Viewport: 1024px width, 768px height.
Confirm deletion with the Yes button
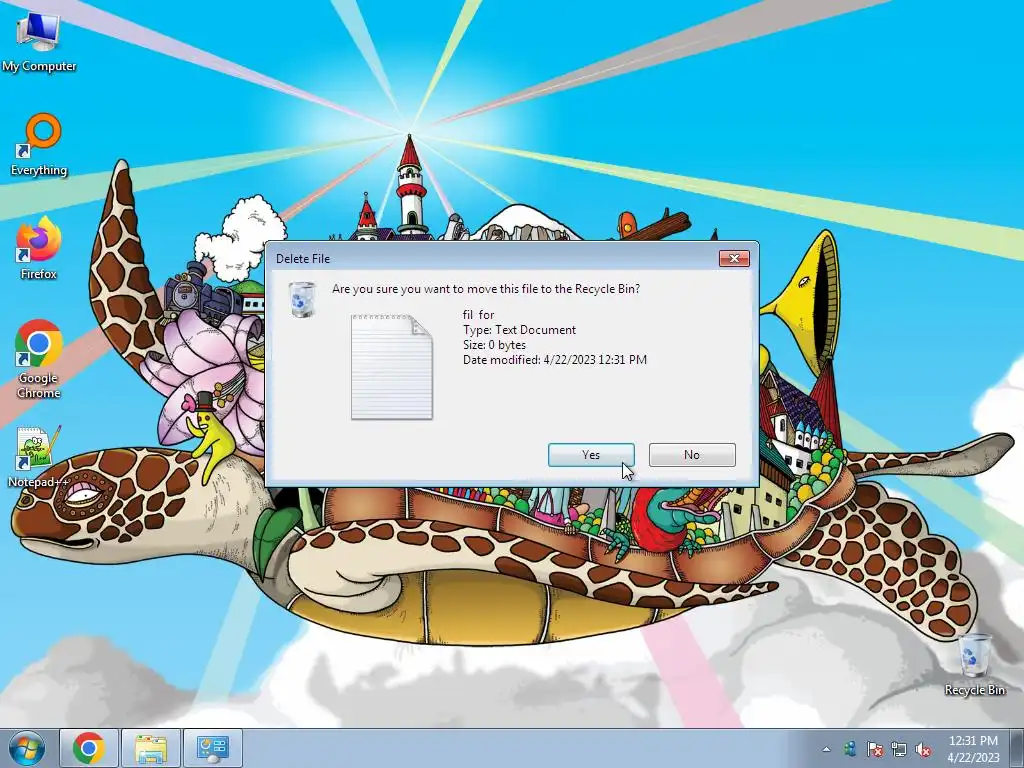point(591,455)
